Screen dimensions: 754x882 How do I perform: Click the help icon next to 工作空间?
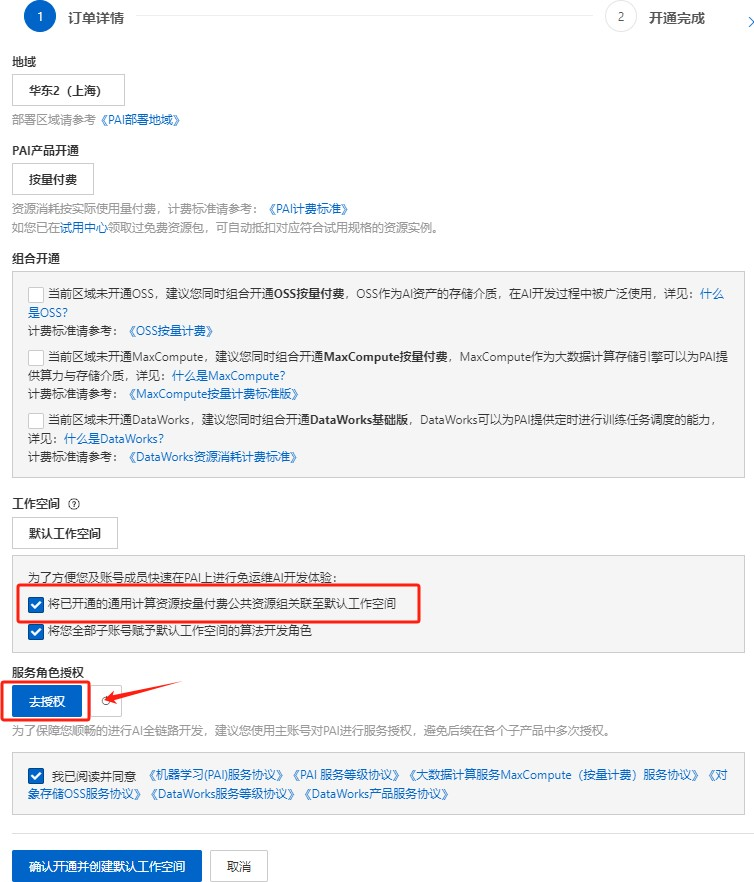(74, 504)
